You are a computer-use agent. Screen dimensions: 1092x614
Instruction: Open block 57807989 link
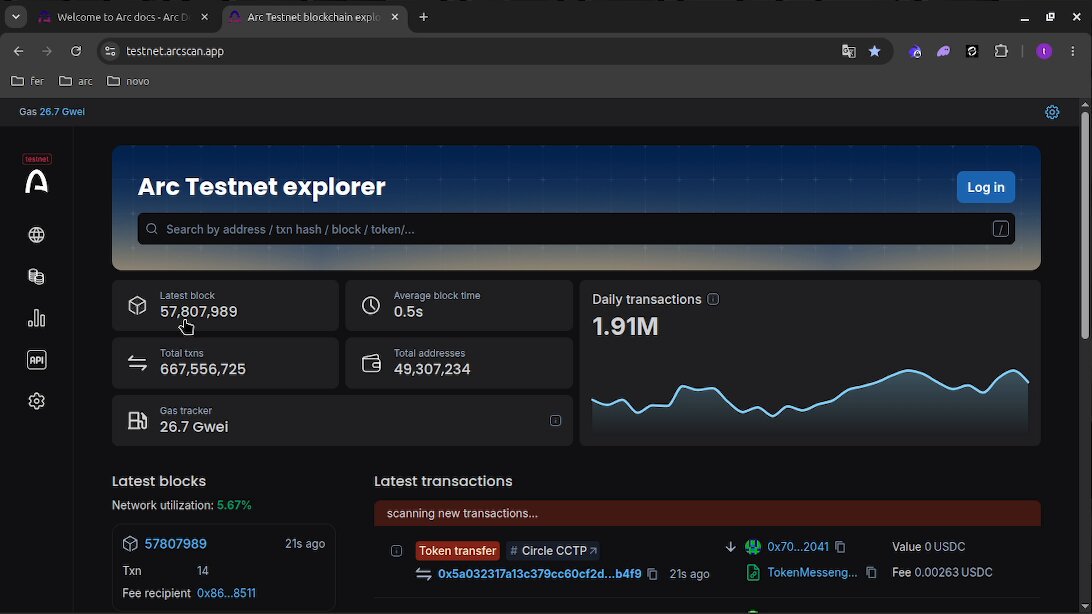[x=176, y=544]
